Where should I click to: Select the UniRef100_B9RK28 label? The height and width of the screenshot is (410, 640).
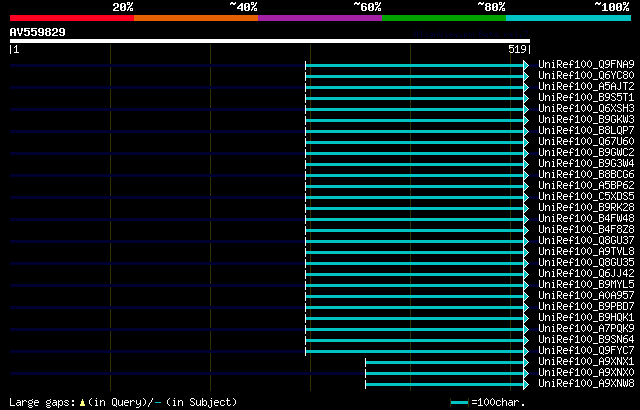[x=586, y=208]
